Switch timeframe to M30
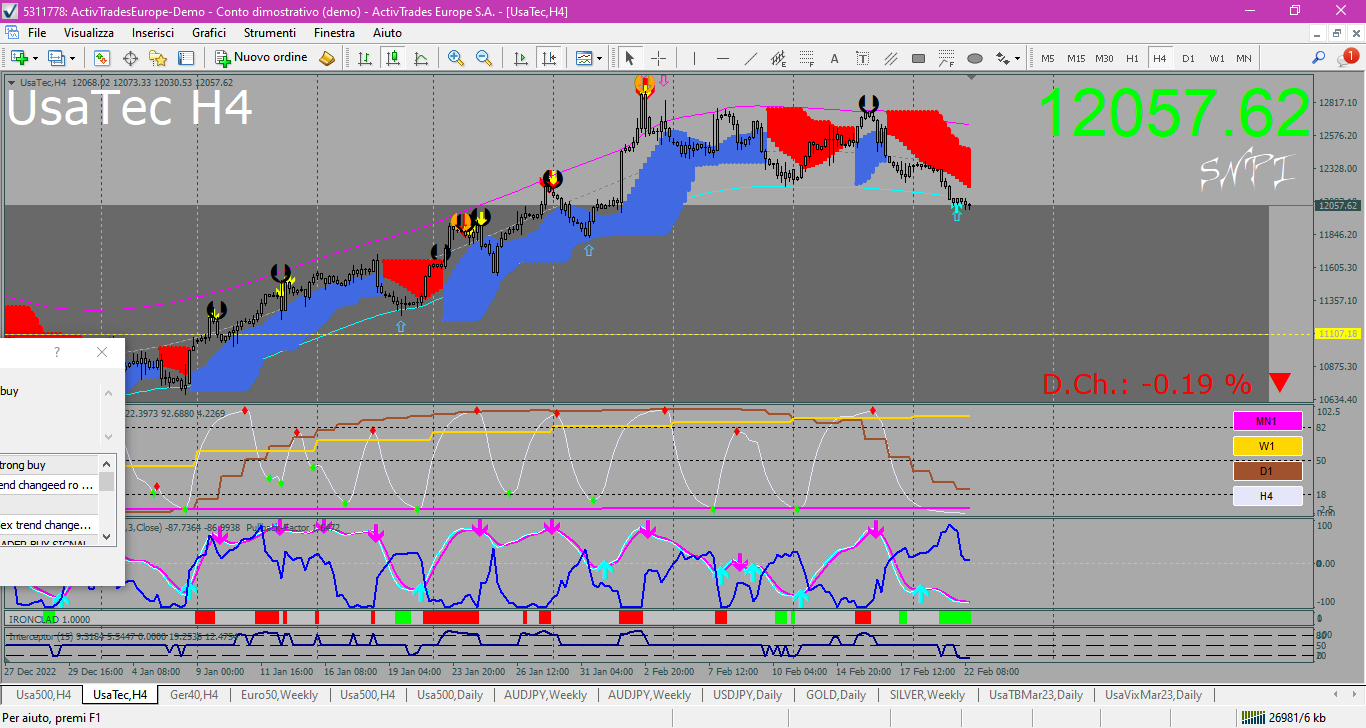The width and height of the screenshot is (1366, 728). tap(1104, 58)
